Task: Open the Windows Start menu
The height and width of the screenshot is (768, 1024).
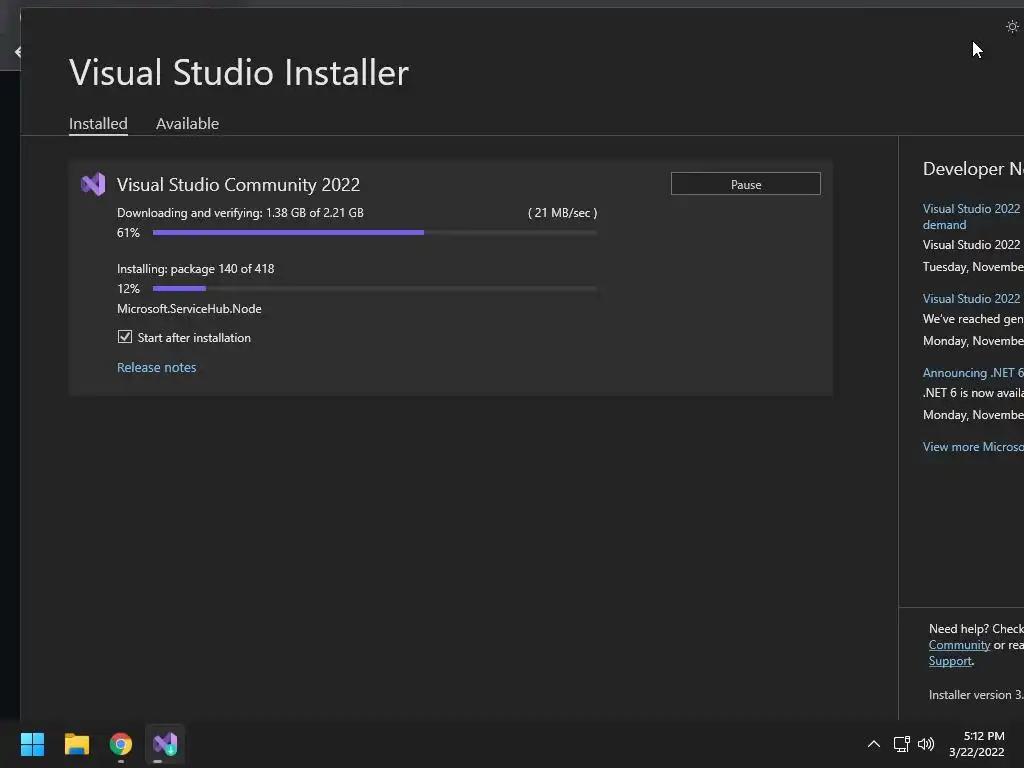Action: [x=32, y=744]
